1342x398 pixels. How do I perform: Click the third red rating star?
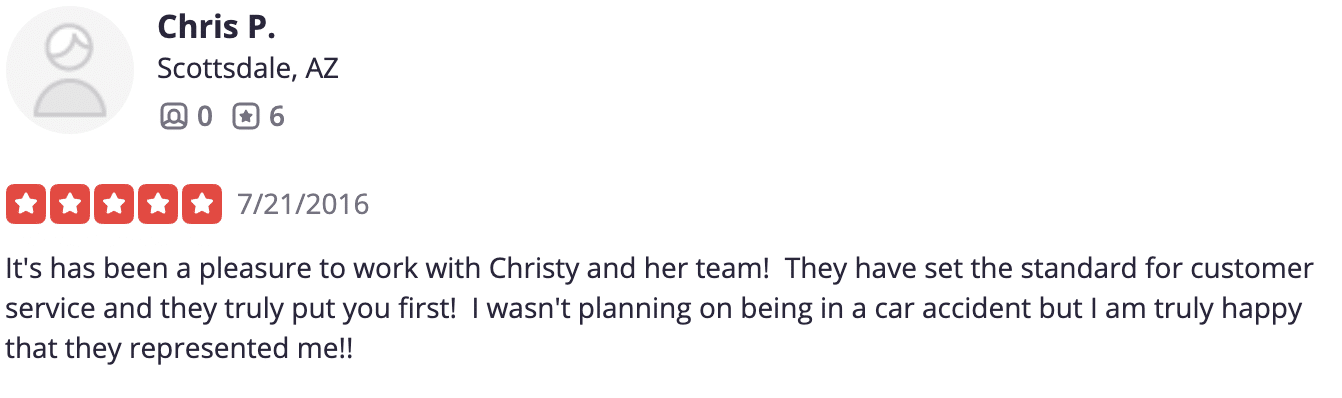click(x=114, y=205)
